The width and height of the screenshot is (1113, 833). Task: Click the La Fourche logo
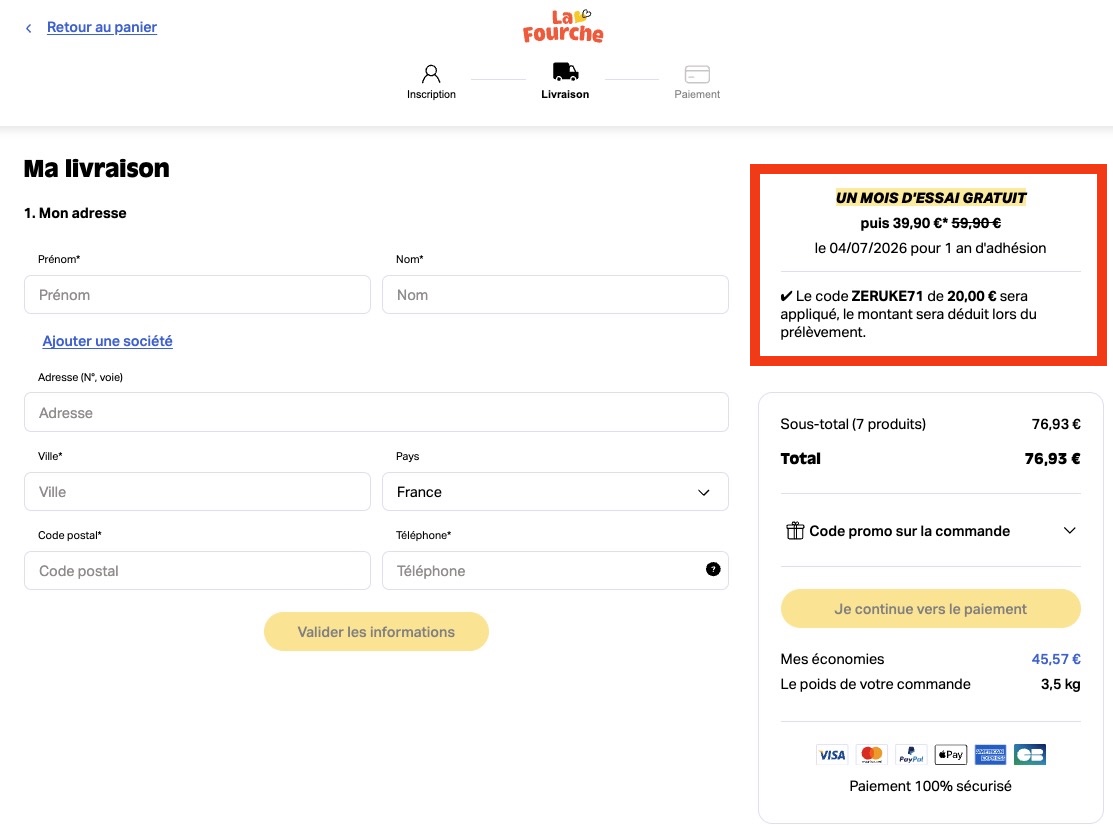pos(563,26)
